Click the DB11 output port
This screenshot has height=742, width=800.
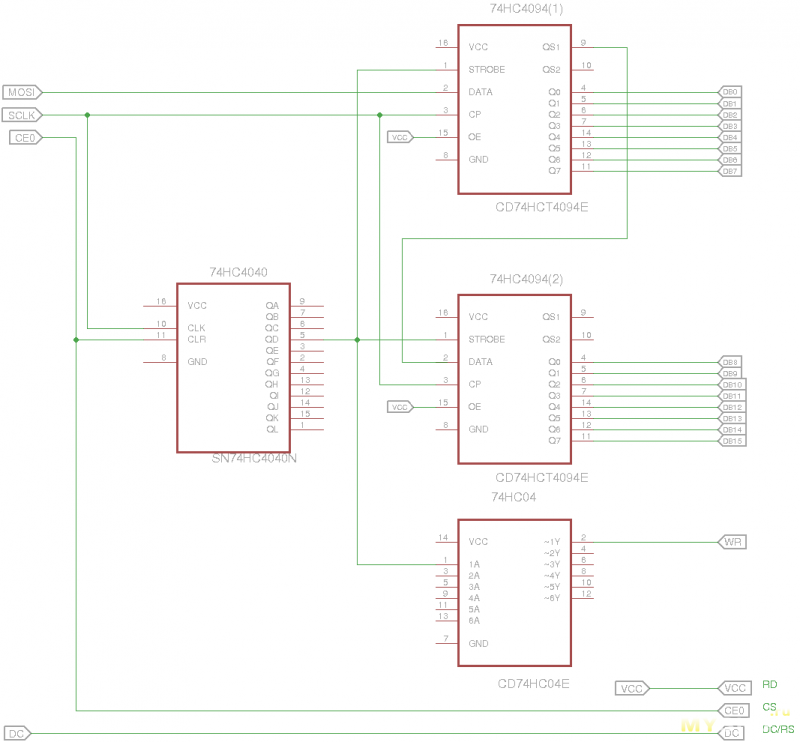point(732,396)
